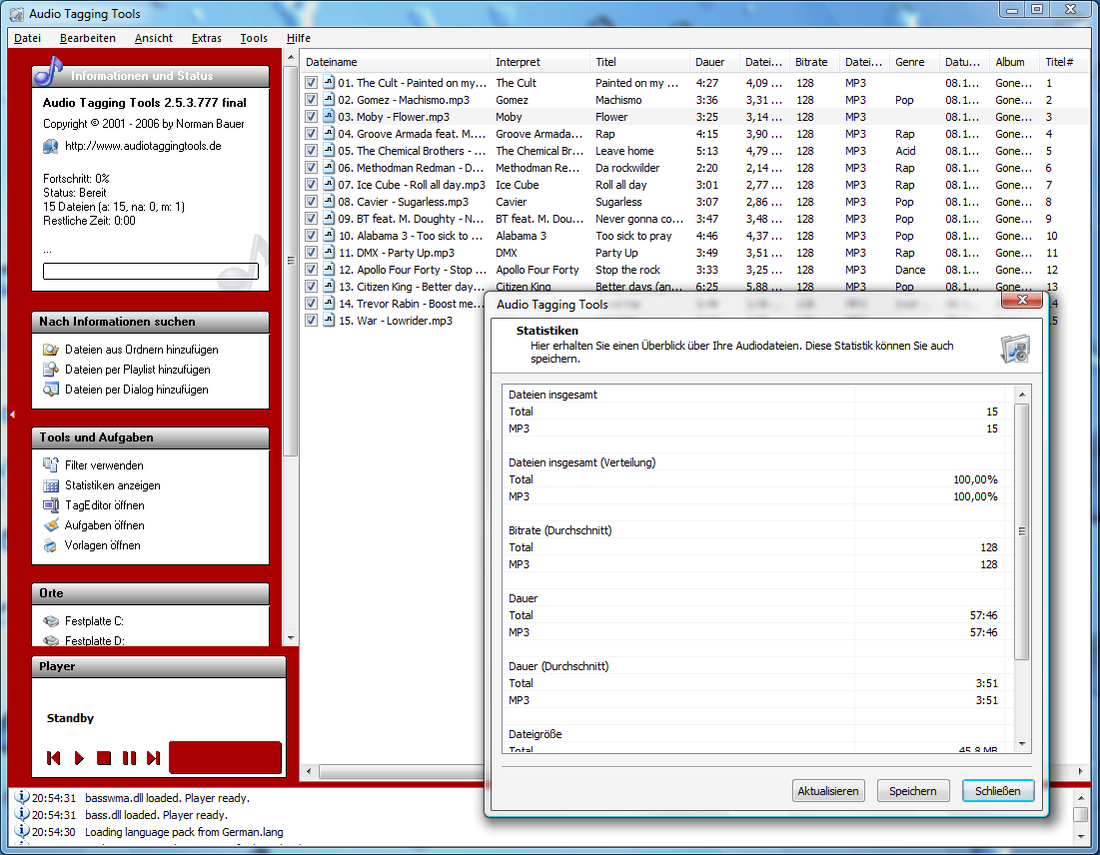Viewport: 1100px width, 855px height.
Task: Click the 'Statistiken anzeigen' icon
Action: coord(51,485)
